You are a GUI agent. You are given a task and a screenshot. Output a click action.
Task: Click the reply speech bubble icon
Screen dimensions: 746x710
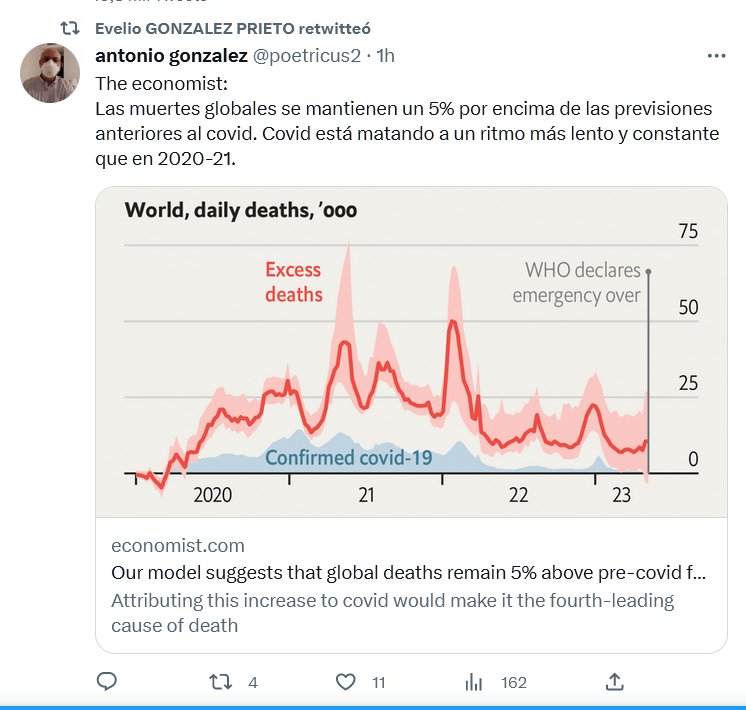pyautogui.click(x=107, y=682)
